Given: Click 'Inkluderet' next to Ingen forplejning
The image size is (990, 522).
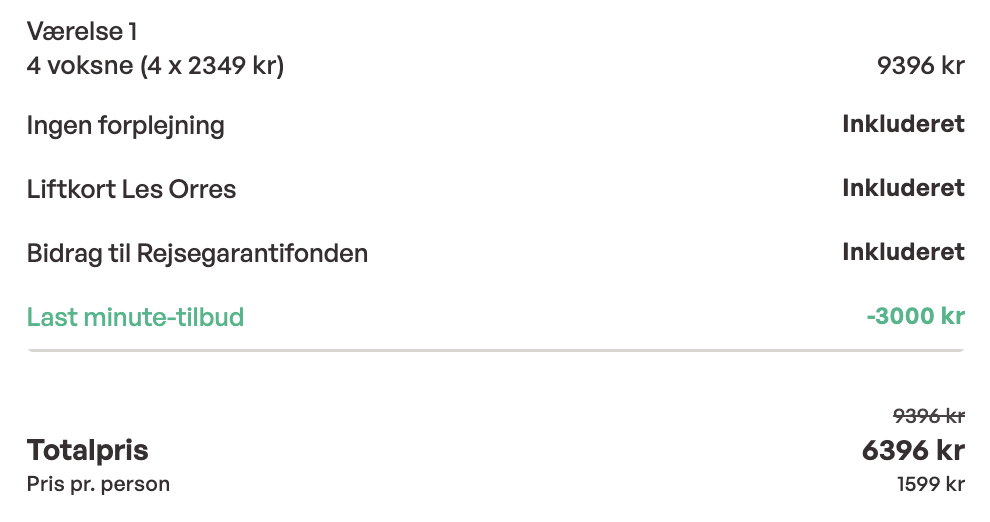Looking at the screenshot, I should click(x=903, y=125).
